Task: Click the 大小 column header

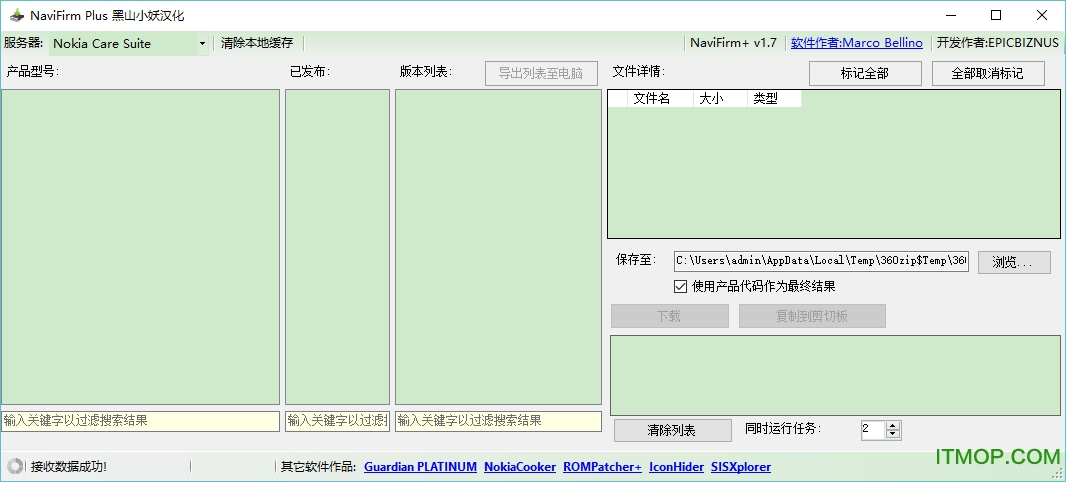Action: (719, 99)
